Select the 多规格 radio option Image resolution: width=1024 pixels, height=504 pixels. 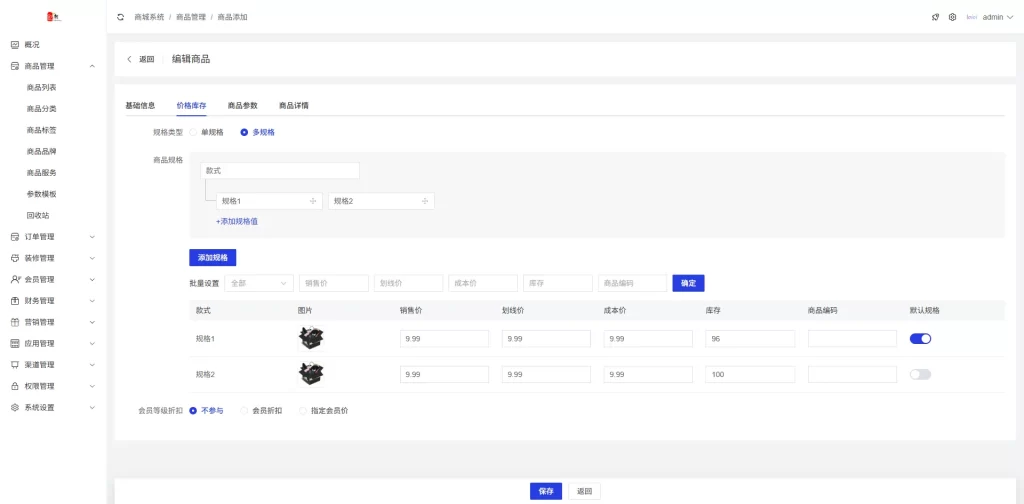258,132
